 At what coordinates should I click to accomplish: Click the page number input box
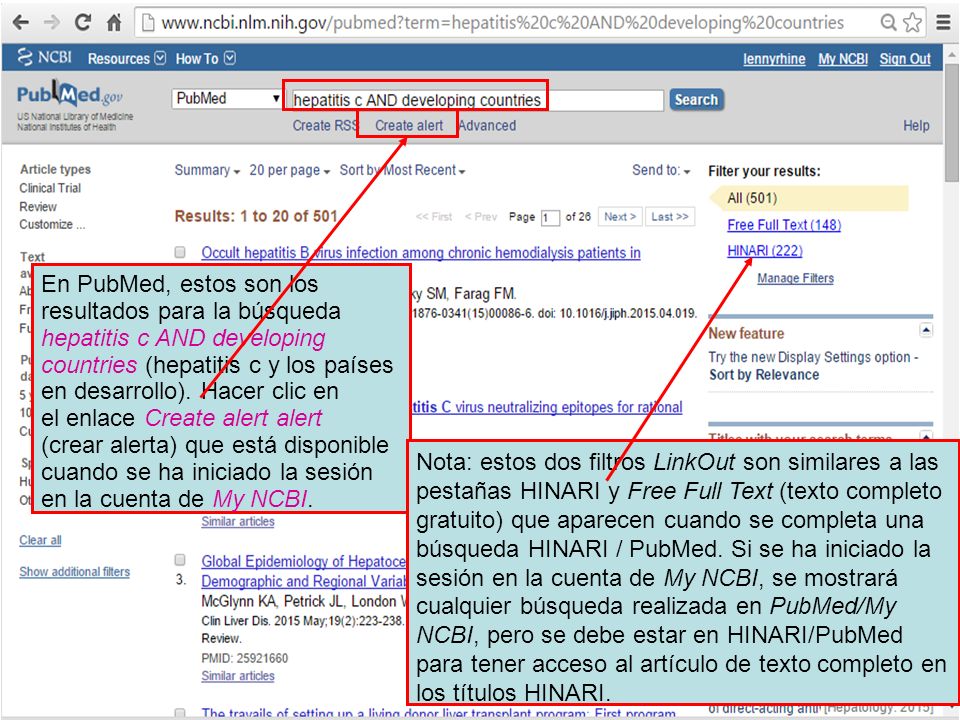pos(550,217)
